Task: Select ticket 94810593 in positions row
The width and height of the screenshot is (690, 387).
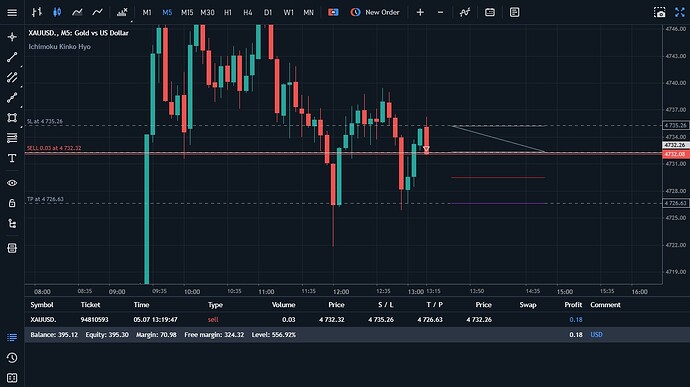Action: (94, 320)
